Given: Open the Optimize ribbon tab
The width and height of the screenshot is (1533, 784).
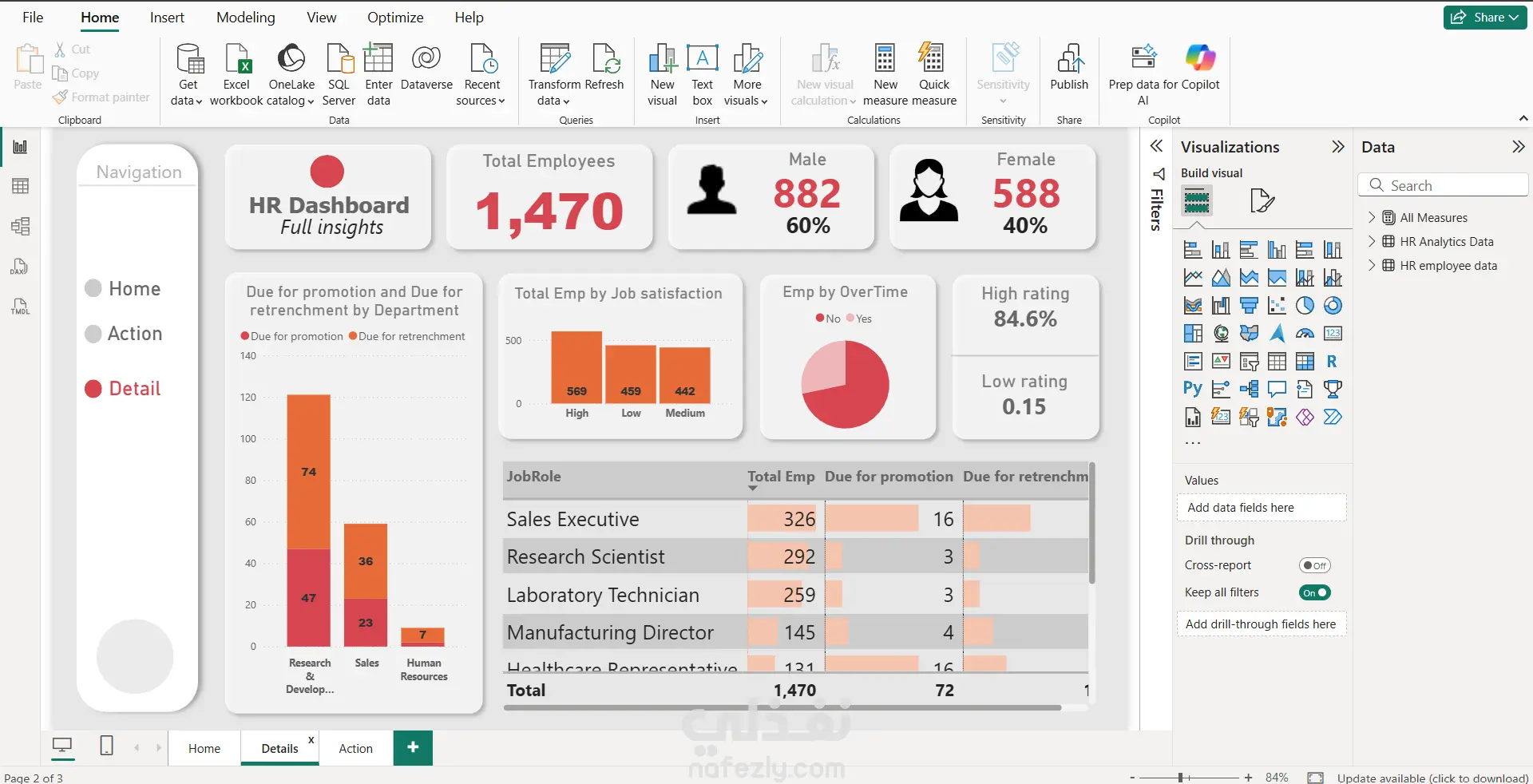Looking at the screenshot, I should click(x=395, y=18).
